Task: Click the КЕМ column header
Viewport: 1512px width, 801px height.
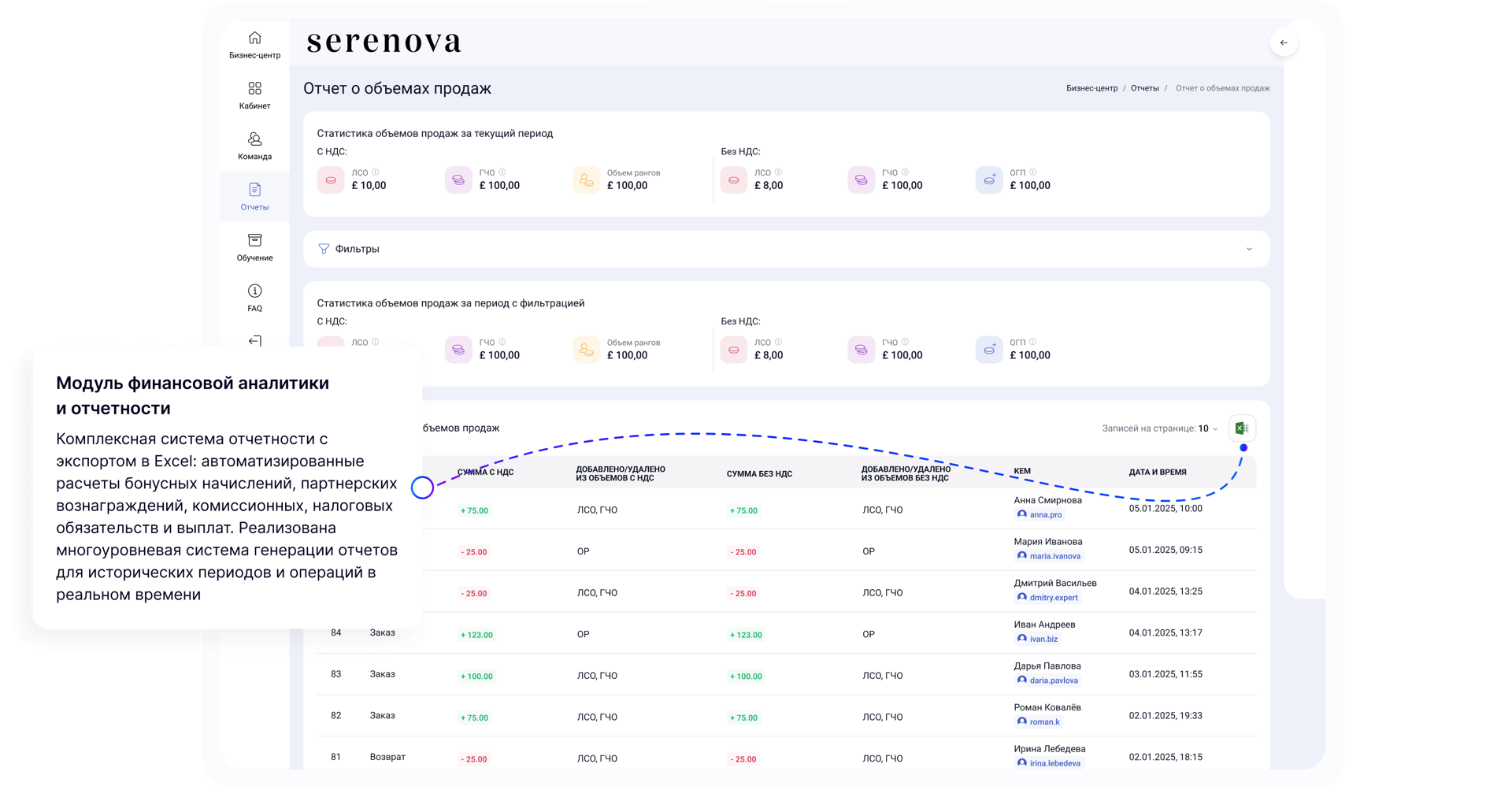Action: (1022, 471)
